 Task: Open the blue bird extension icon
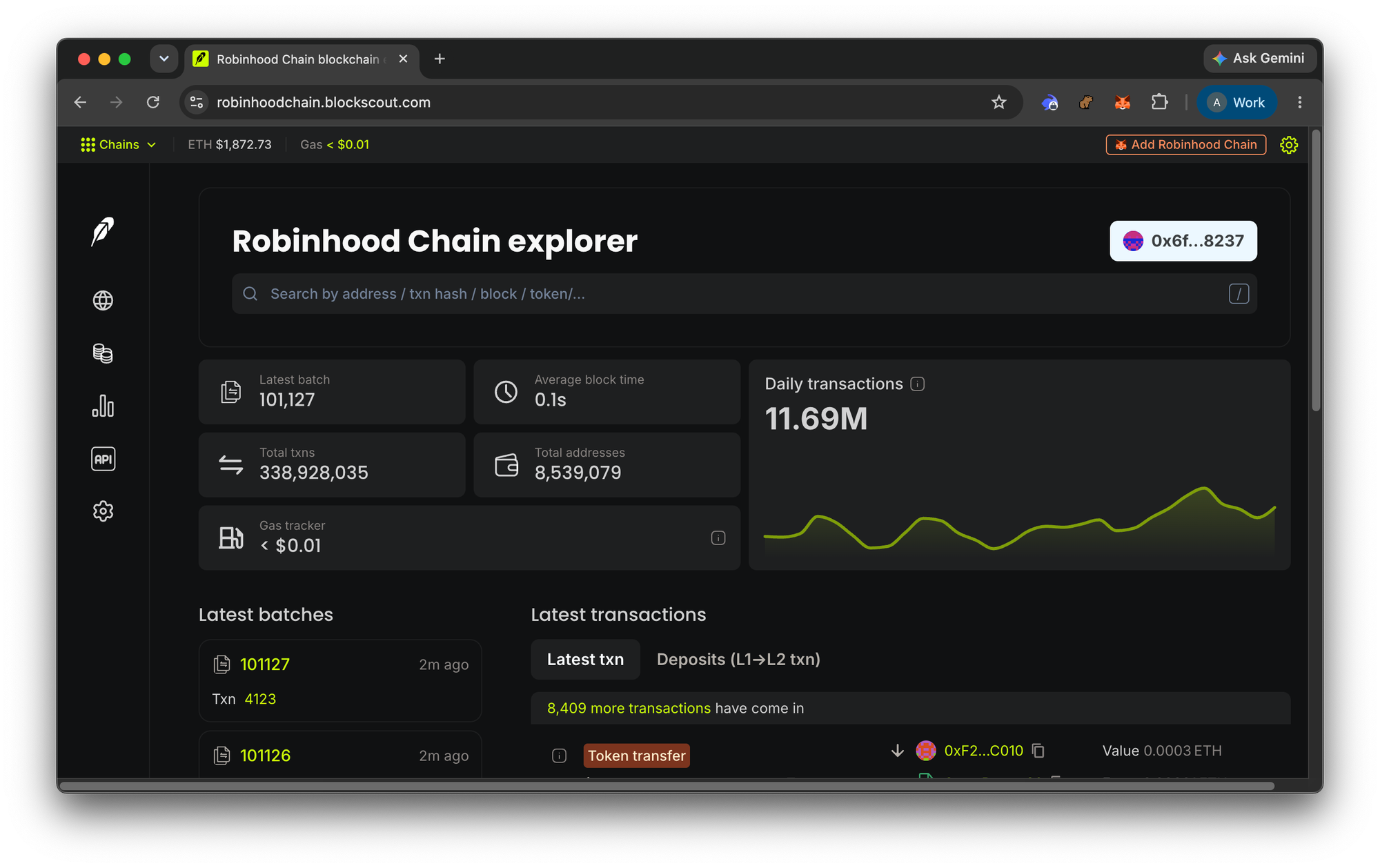(1049, 103)
